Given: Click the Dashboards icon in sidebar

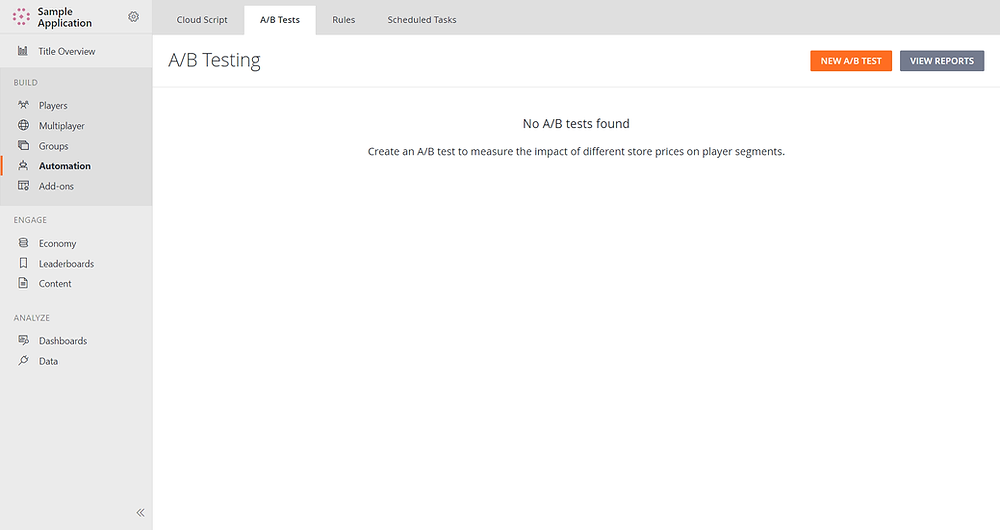Looking at the screenshot, I should pos(24,340).
